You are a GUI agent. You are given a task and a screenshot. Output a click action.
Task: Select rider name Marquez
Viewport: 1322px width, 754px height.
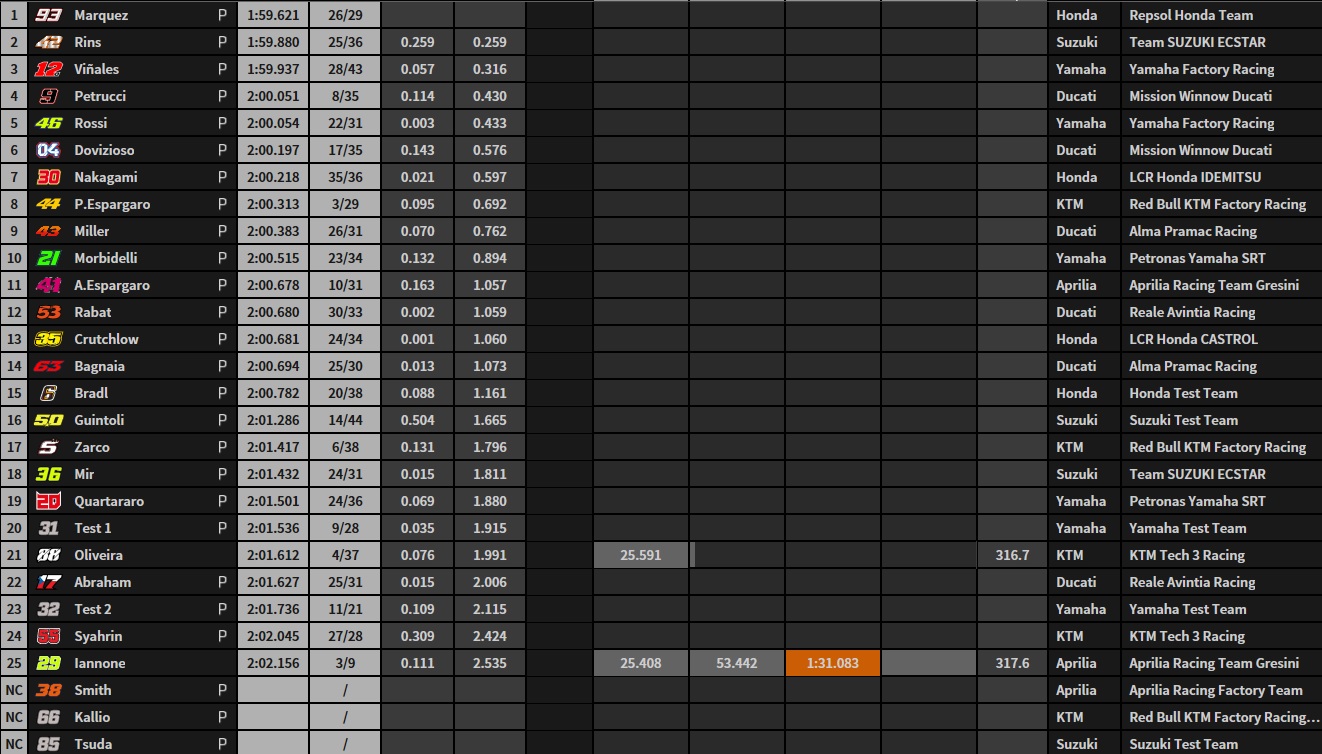101,15
